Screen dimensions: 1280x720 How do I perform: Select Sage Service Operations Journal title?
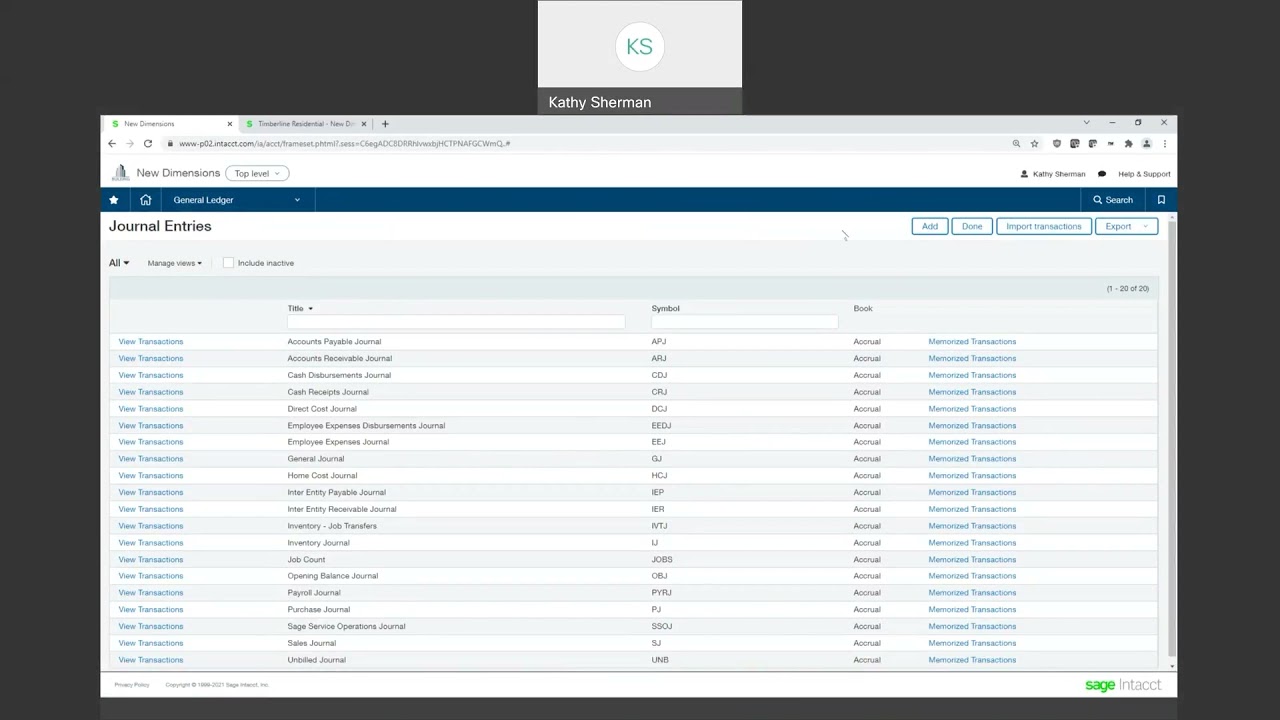tap(346, 627)
